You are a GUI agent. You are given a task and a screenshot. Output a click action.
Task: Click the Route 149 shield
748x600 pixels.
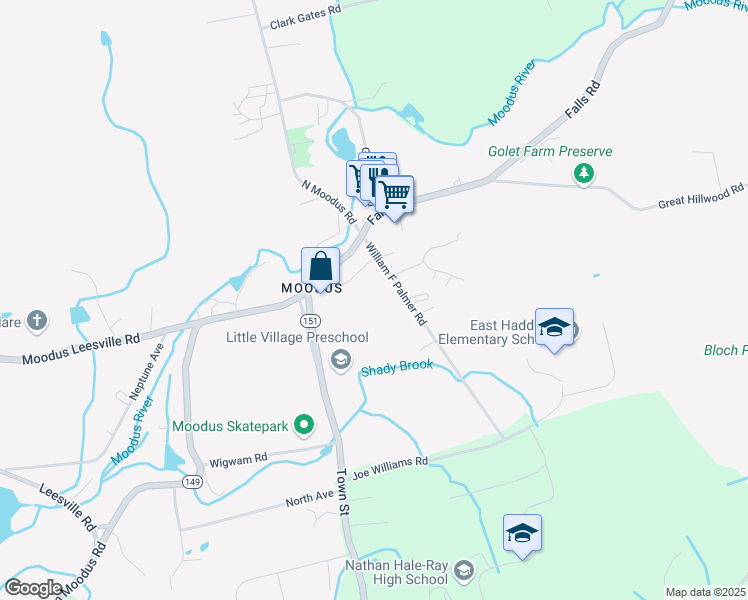[x=192, y=482]
